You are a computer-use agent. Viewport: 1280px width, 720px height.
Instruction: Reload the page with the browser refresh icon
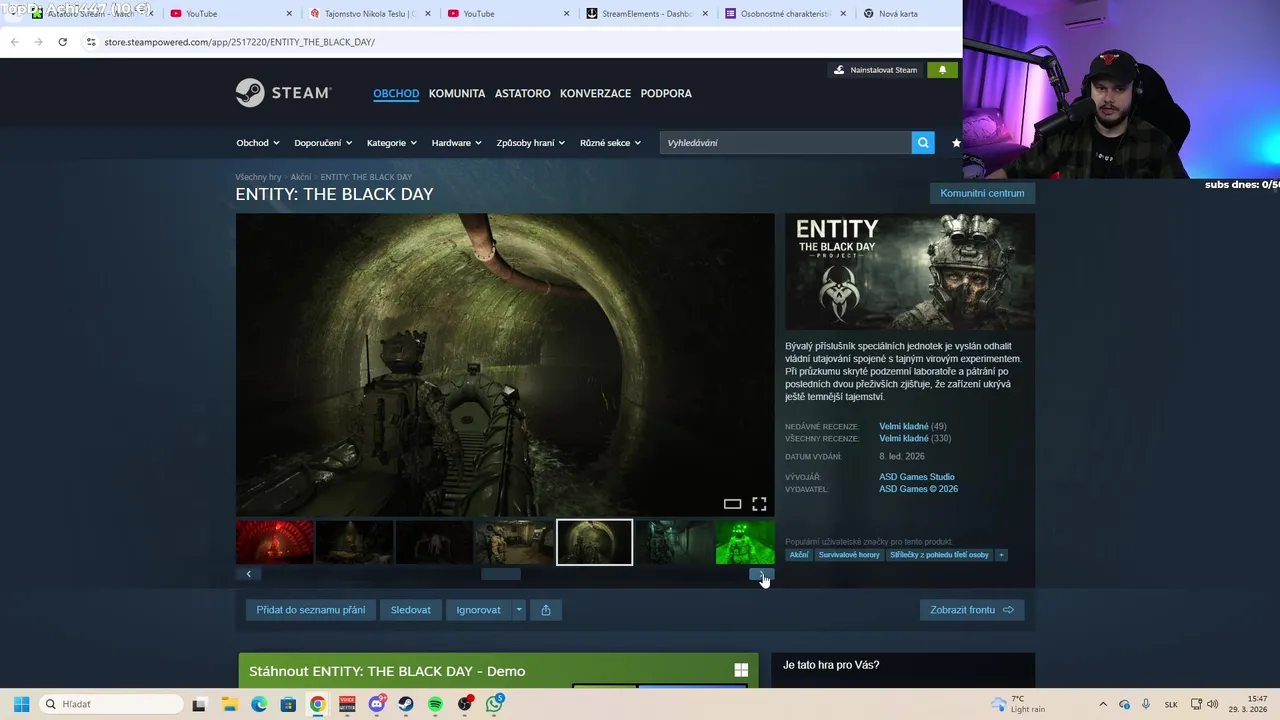(62, 42)
